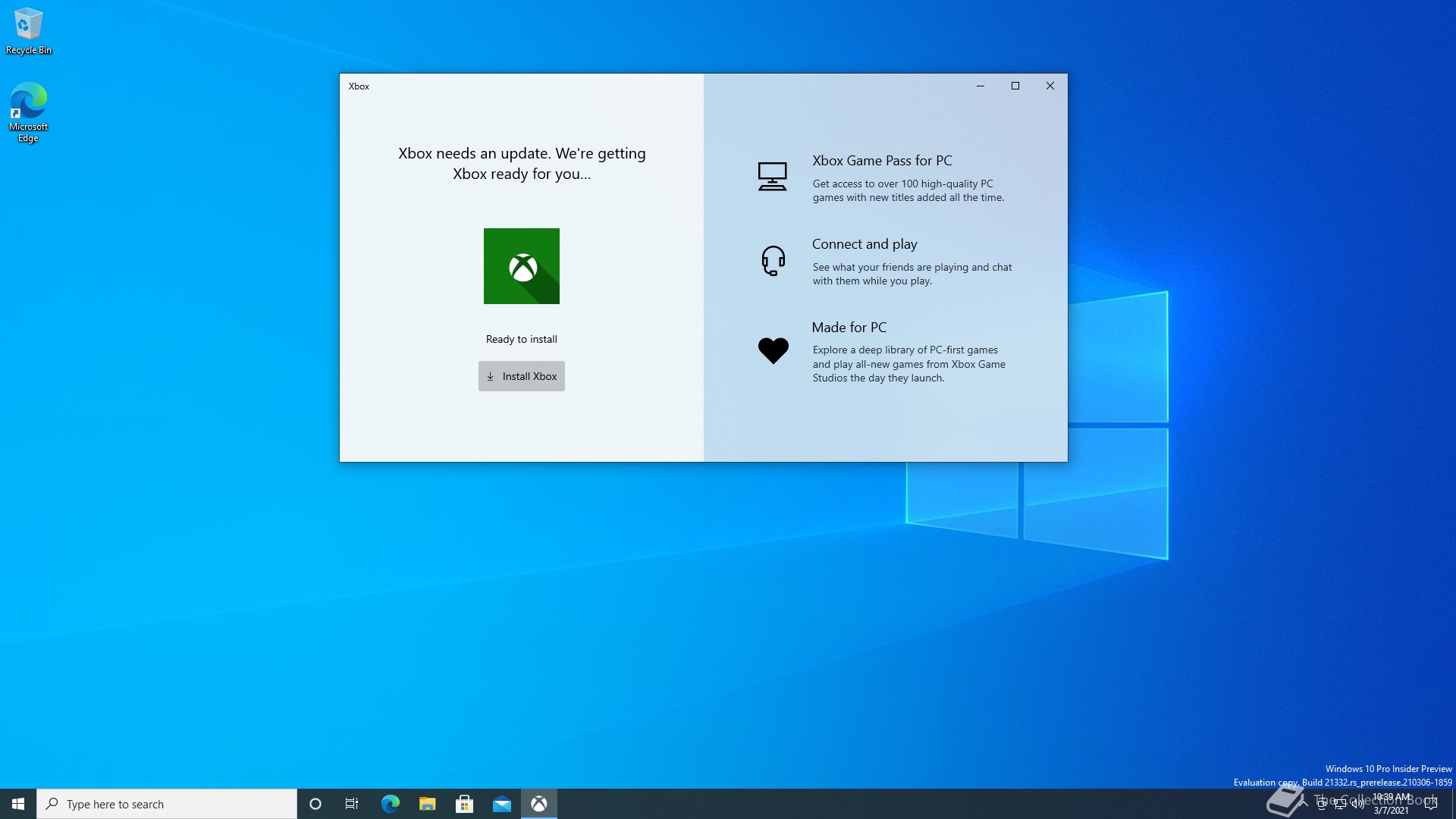This screenshot has width=1456, height=819.
Task: Click the "Explore a deep library" description
Action: pos(909,364)
